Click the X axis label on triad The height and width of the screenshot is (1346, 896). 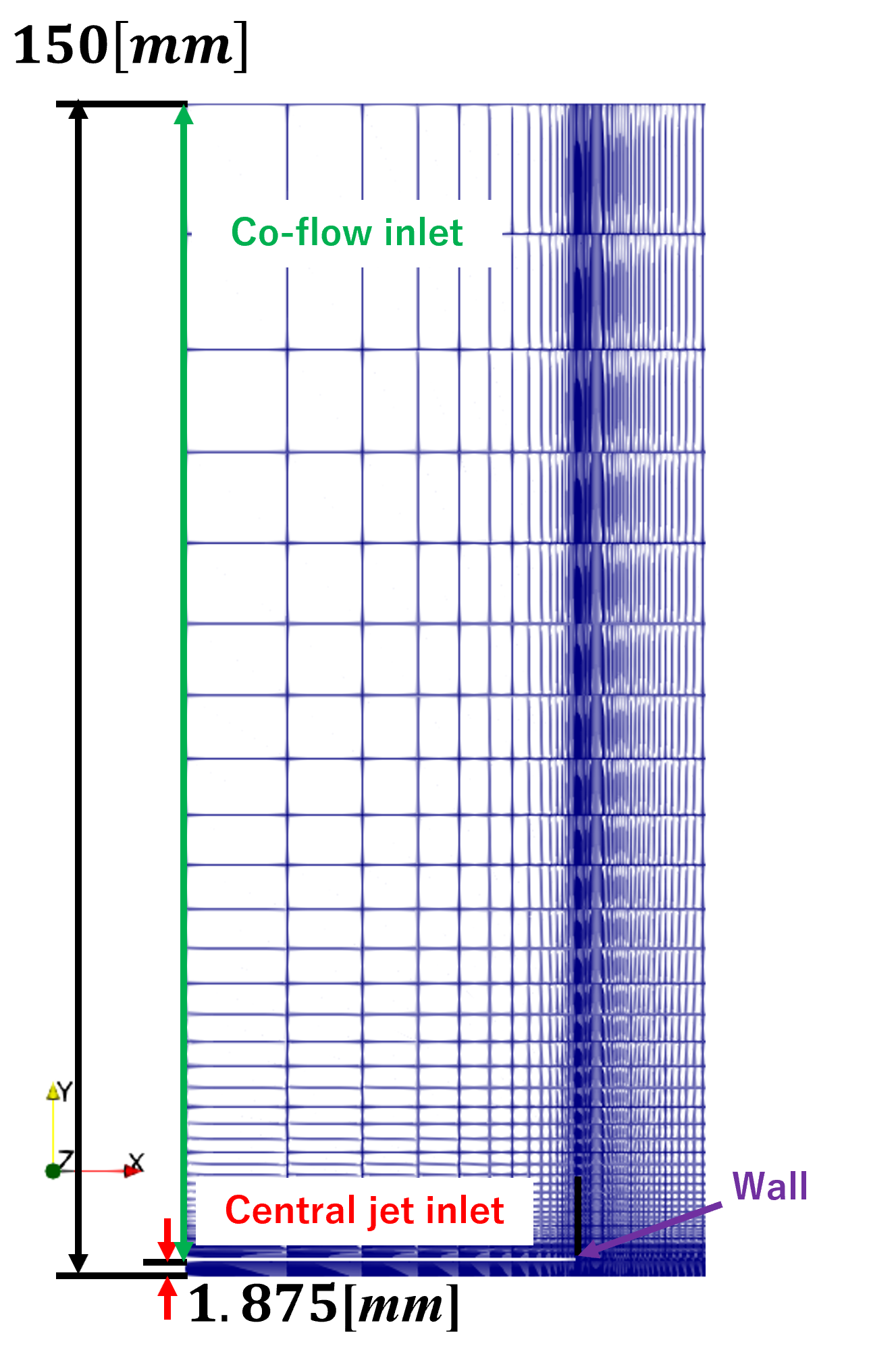(x=137, y=1162)
